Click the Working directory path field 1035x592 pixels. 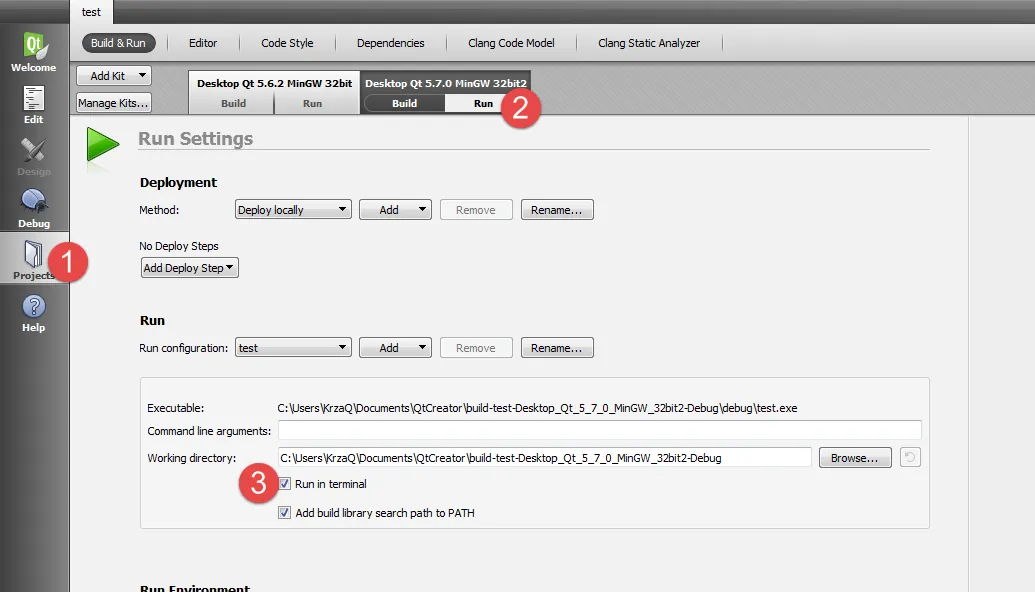click(545, 457)
